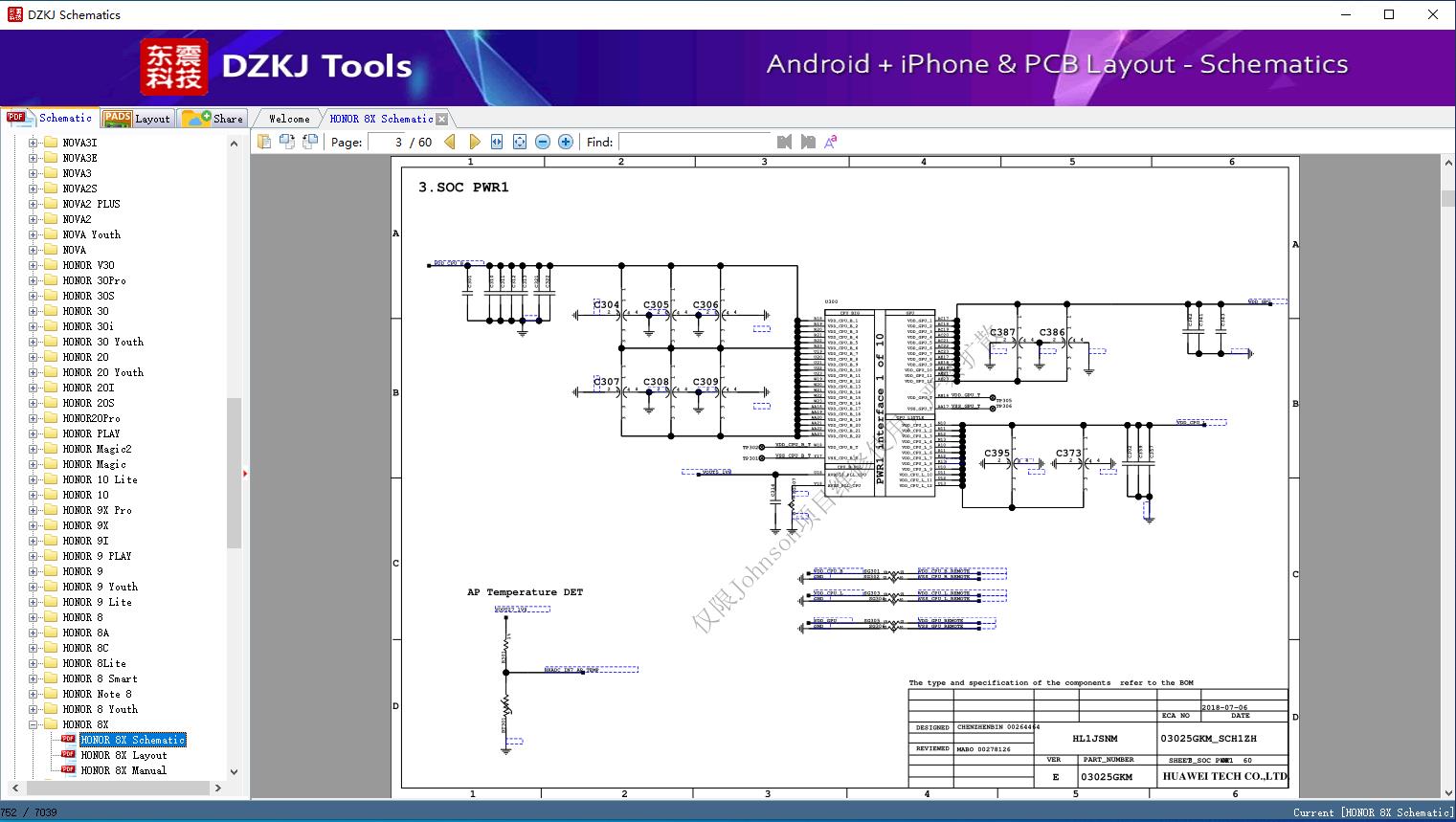
Task: Click the PDF icon beside HONOR 8X Manual
Action: pos(68,769)
